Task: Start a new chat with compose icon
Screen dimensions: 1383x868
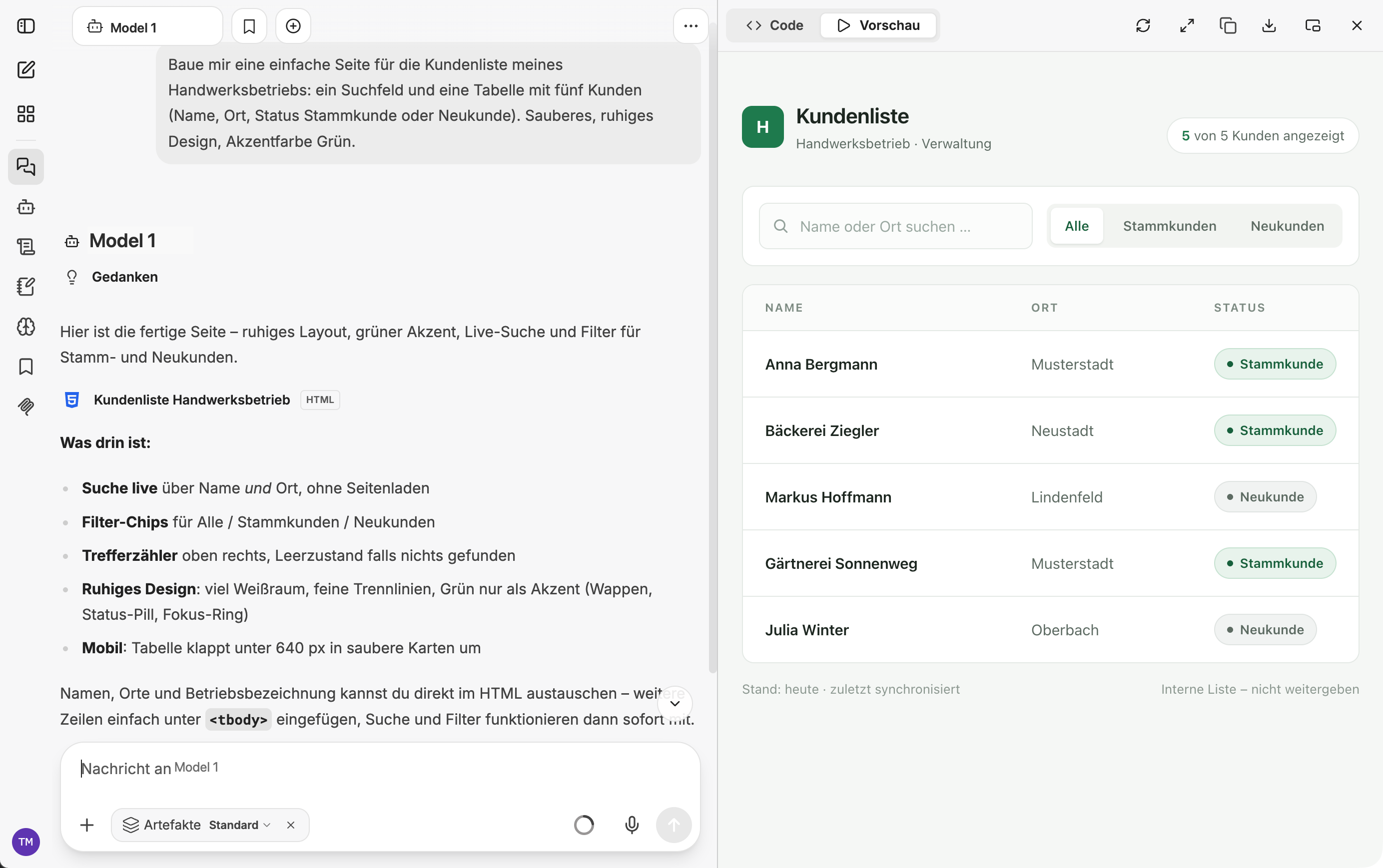Action: coord(26,69)
